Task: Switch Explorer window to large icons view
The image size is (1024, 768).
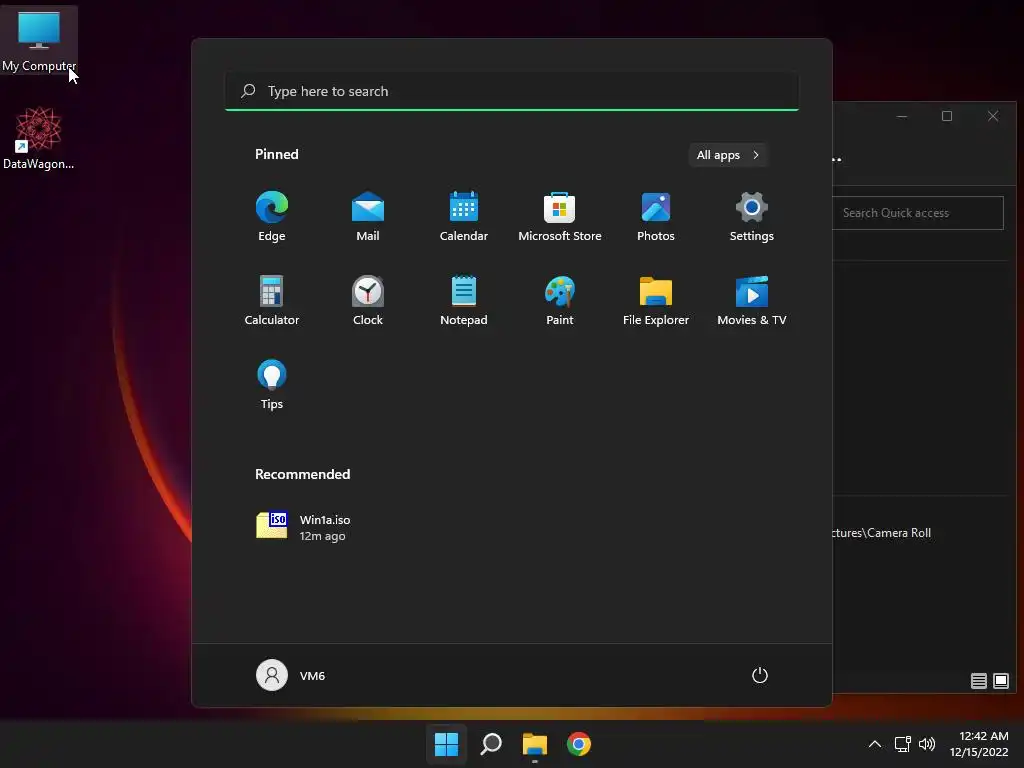Action: pos(1000,681)
